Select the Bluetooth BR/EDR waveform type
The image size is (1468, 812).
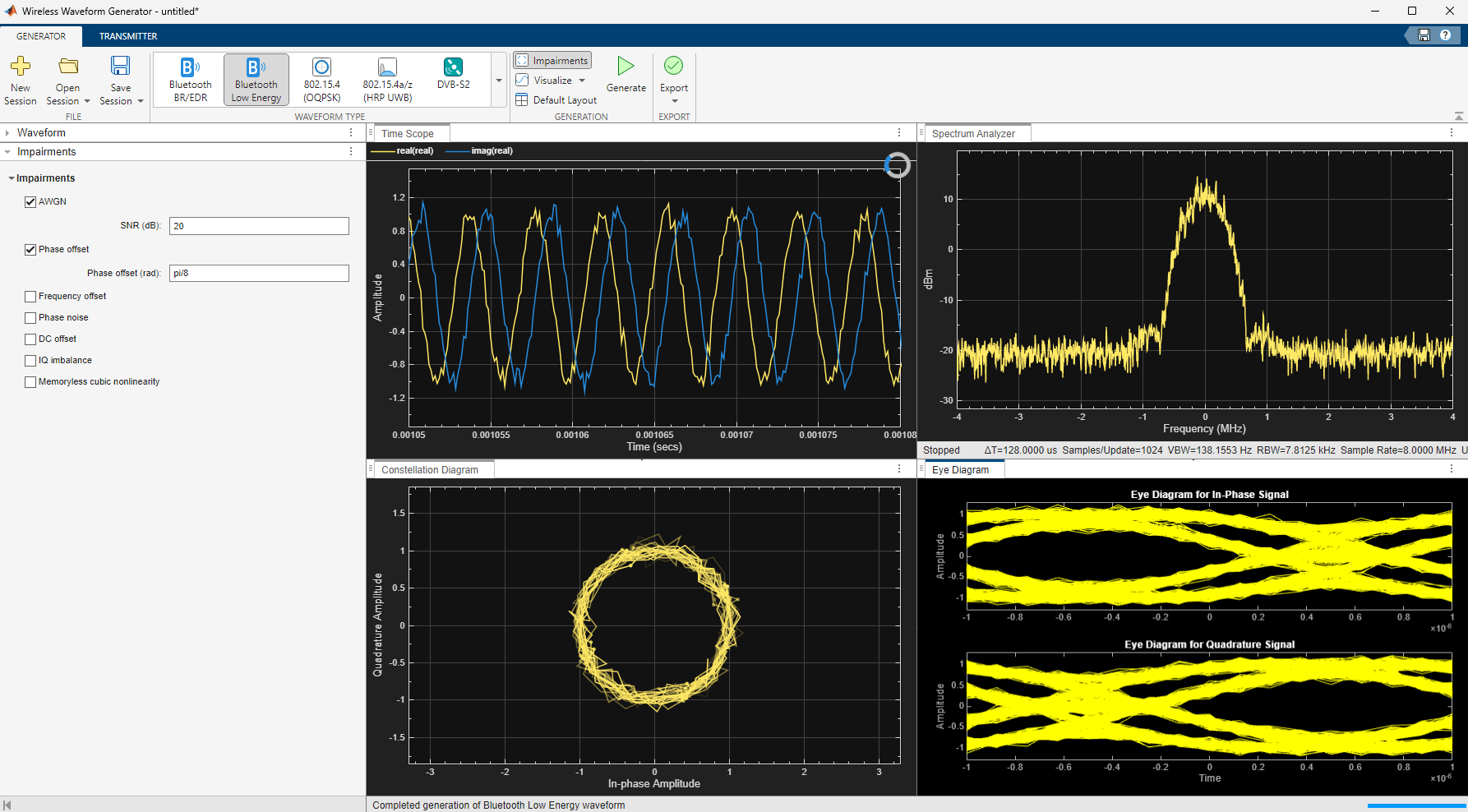coord(190,80)
